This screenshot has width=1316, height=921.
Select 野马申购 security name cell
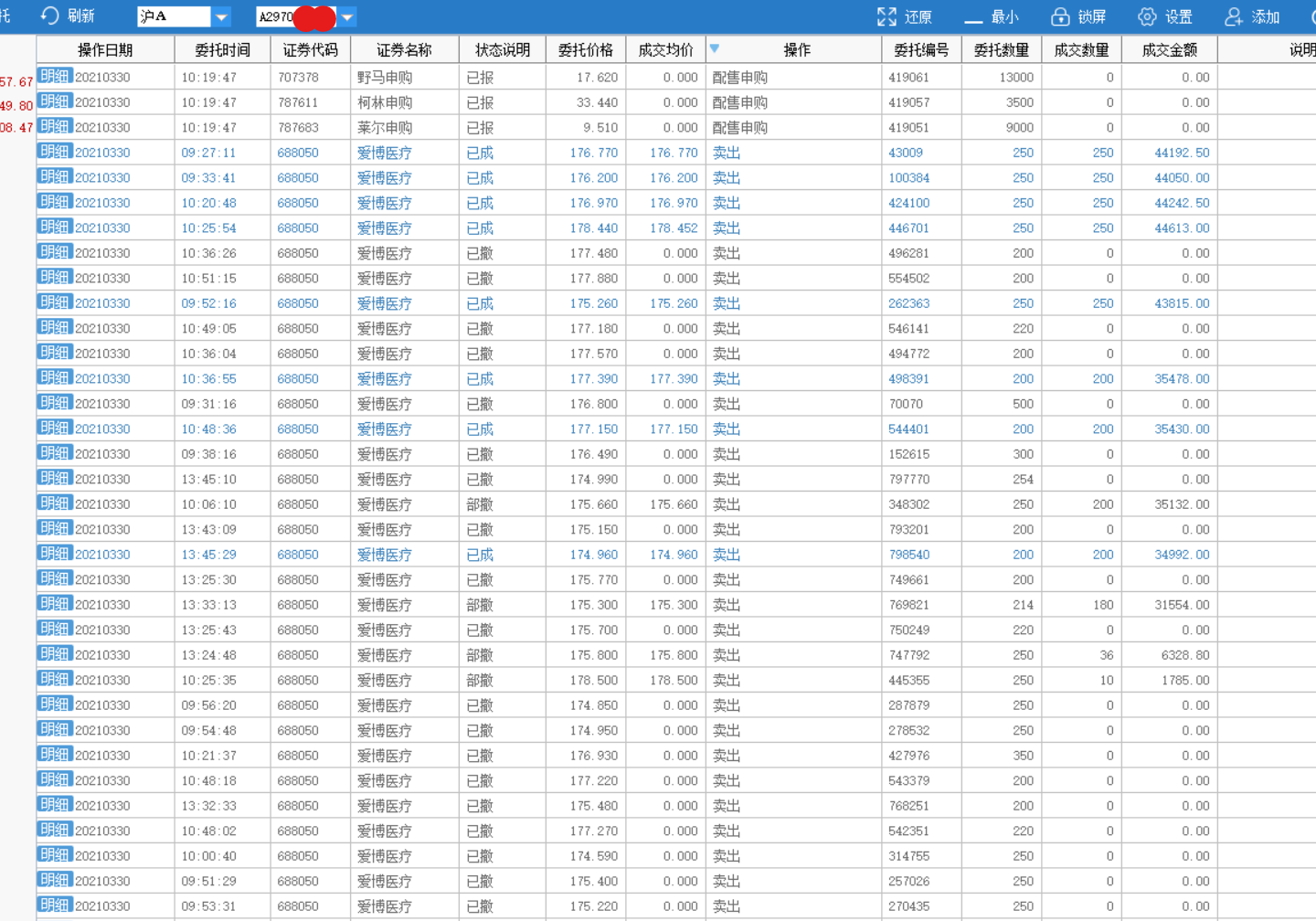pyautogui.click(x=404, y=78)
